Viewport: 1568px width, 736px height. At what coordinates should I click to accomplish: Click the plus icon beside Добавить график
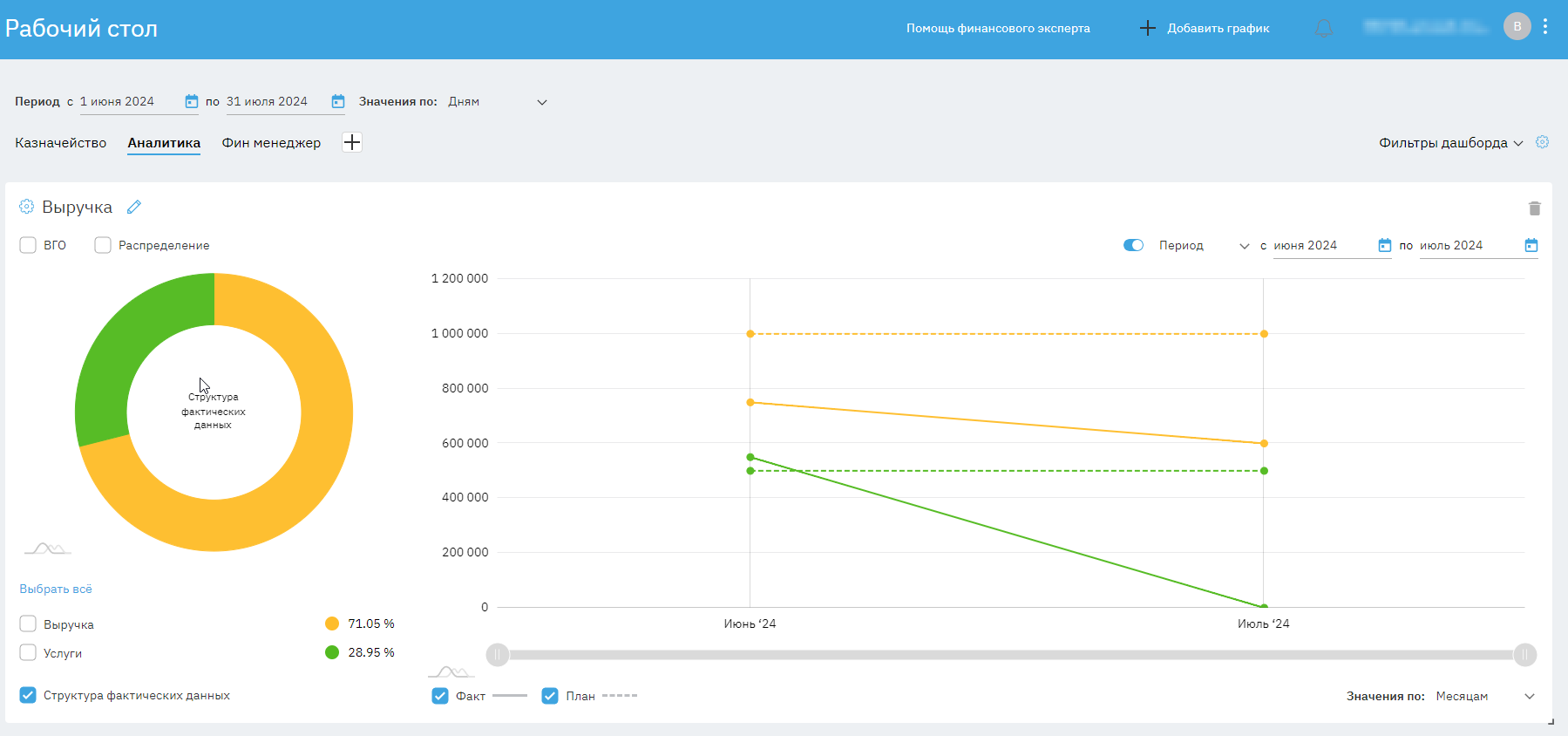[x=1148, y=29]
